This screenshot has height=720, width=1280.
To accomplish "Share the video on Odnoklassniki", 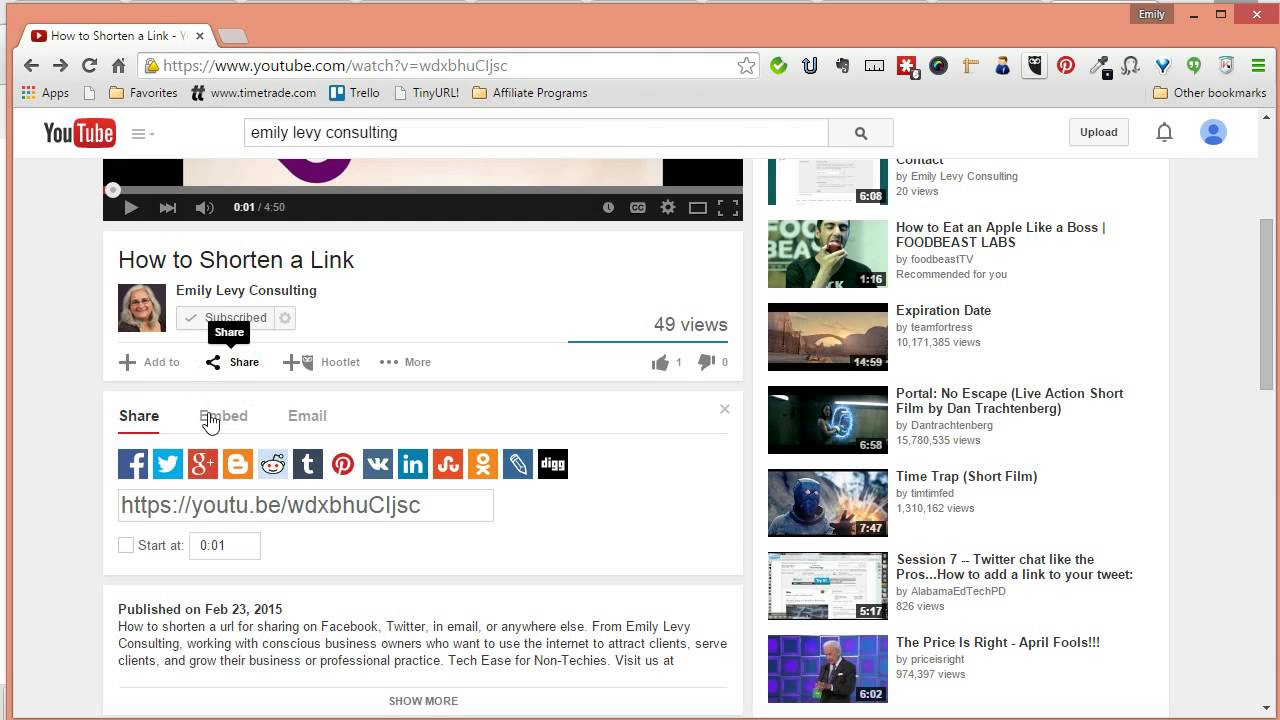I will click(483, 464).
